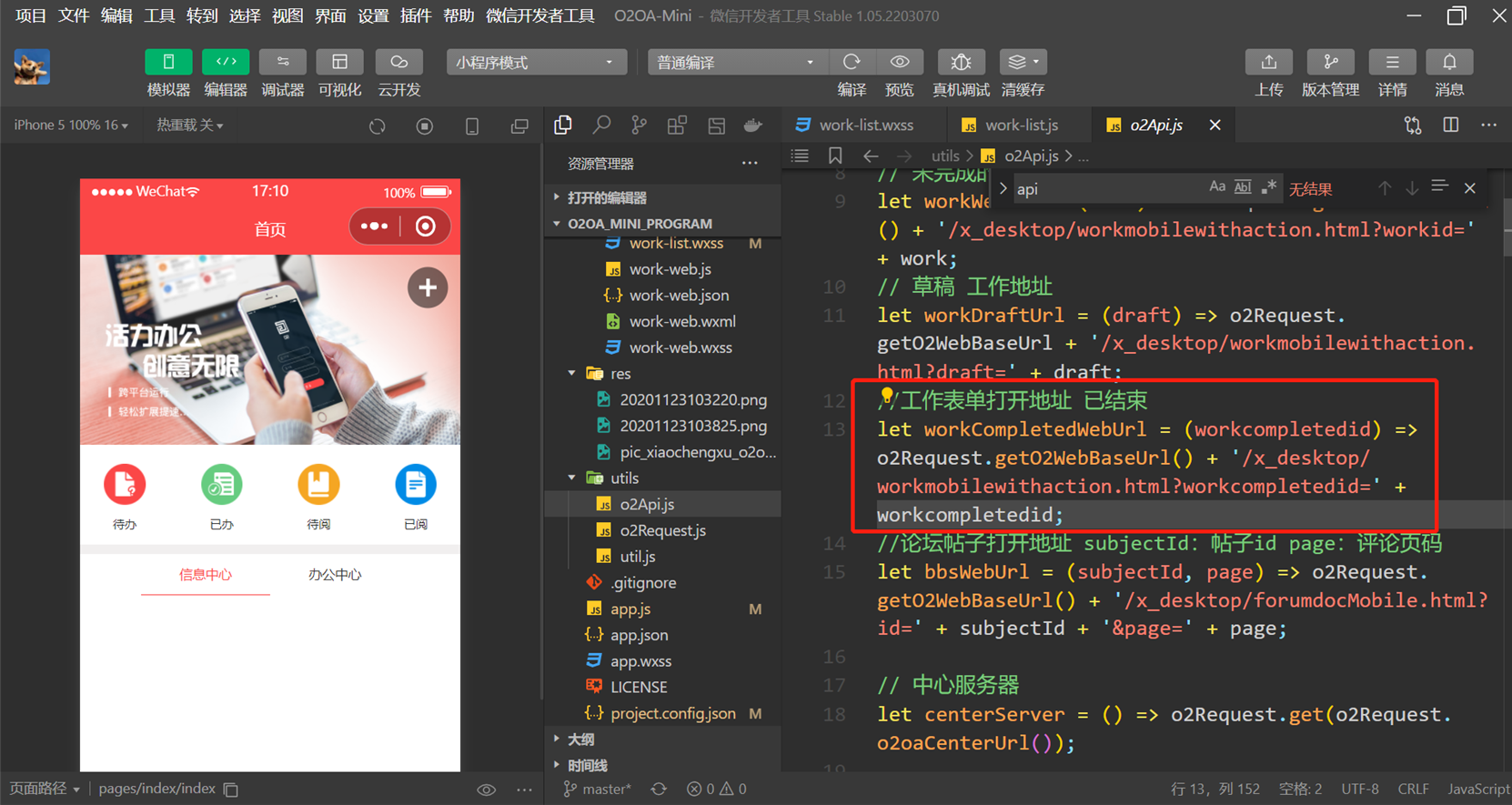Click the Compile refresh icon in toolbar

(852, 62)
